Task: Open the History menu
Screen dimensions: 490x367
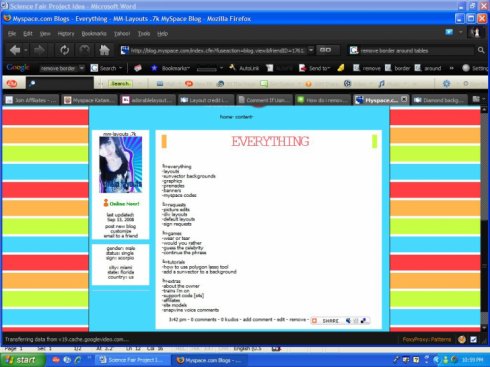Action: click(66, 33)
